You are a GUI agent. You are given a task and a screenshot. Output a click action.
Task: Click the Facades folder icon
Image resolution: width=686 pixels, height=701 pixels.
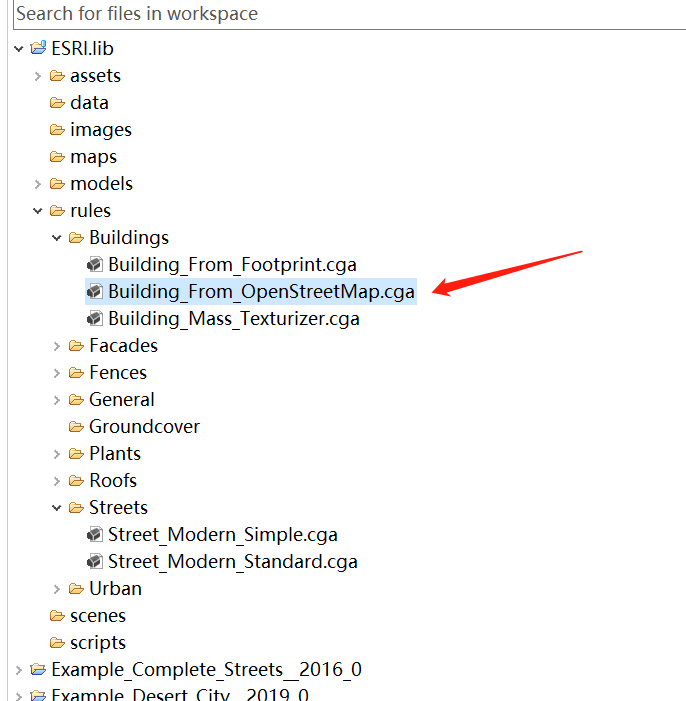coord(76,346)
